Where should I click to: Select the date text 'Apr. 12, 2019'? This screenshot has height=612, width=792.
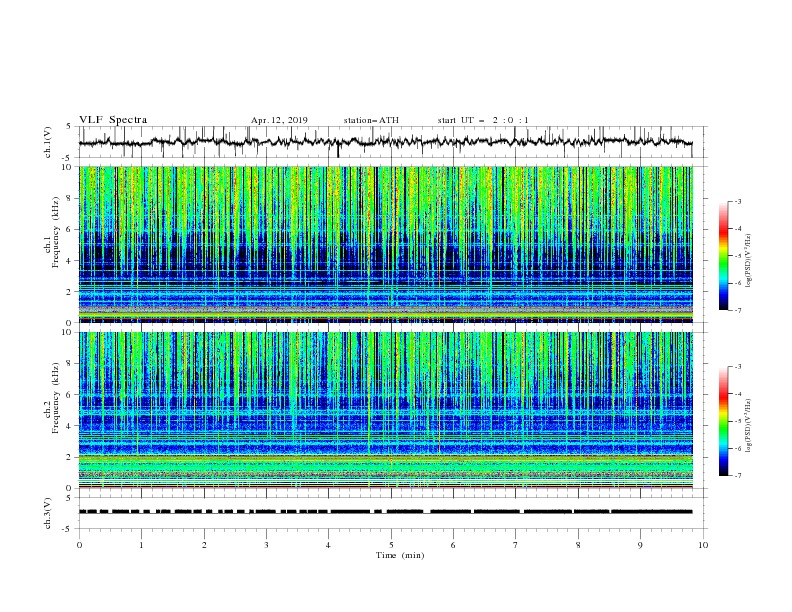(x=279, y=120)
